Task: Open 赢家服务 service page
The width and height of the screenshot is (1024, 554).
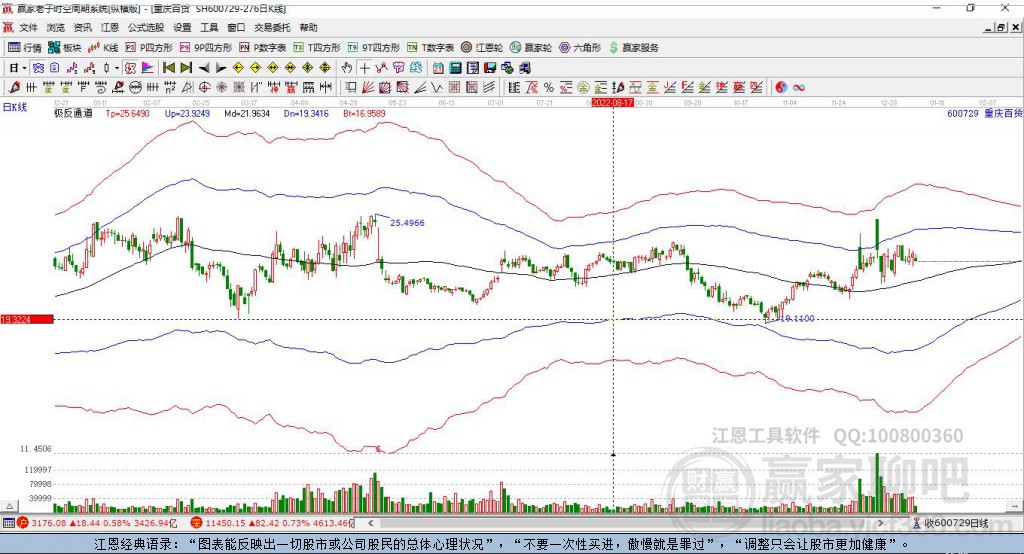Action: pyautogui.click(x=633, y=48)
